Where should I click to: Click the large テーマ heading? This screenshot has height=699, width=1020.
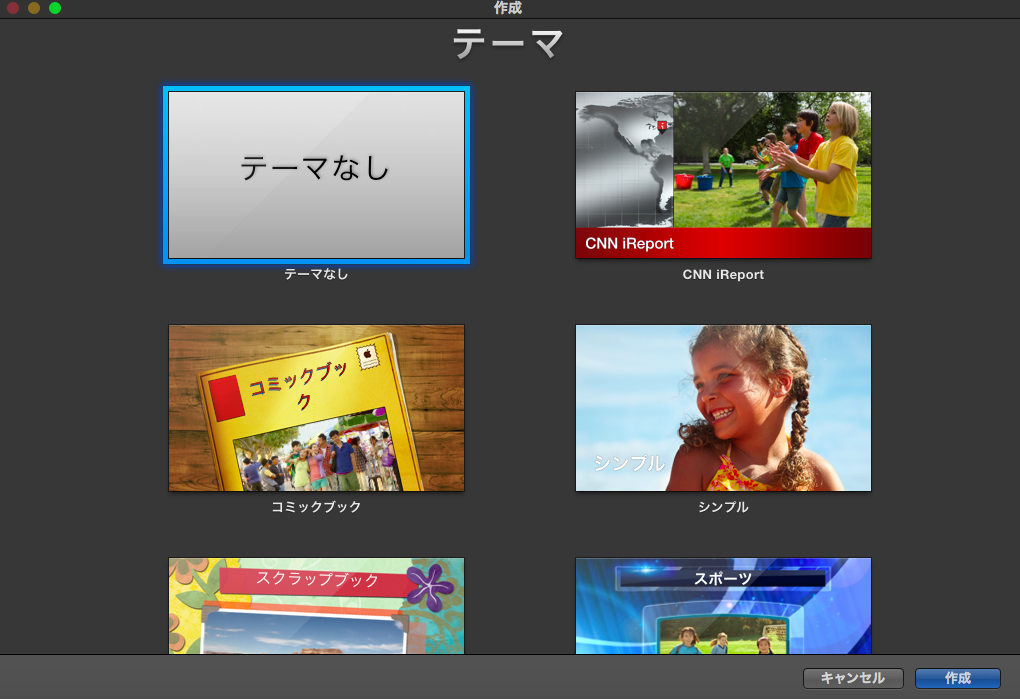509,44
